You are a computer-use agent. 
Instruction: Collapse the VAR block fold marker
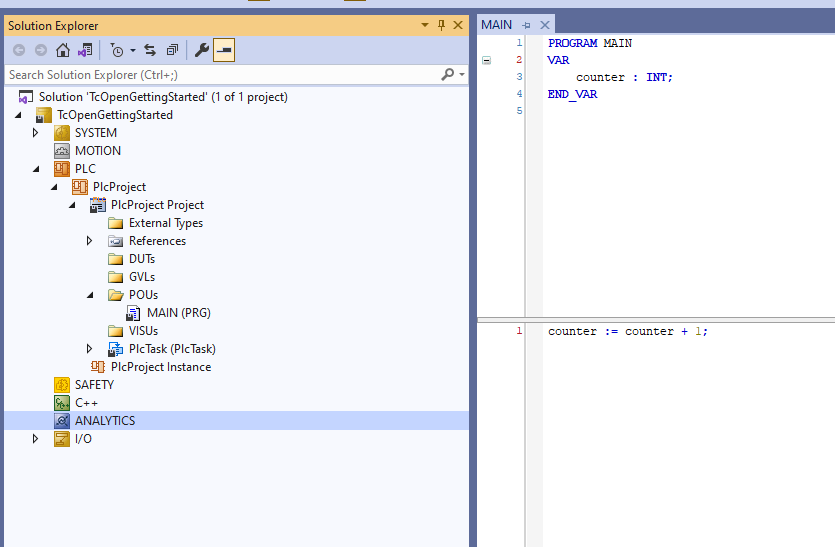pos(487,60)
